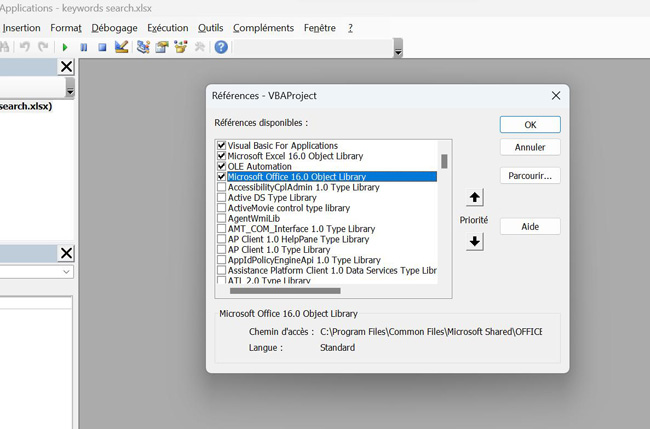Open the Object Browser icon
The width and height of the screenshot is (650, 429).
click(x=181, y=47)
